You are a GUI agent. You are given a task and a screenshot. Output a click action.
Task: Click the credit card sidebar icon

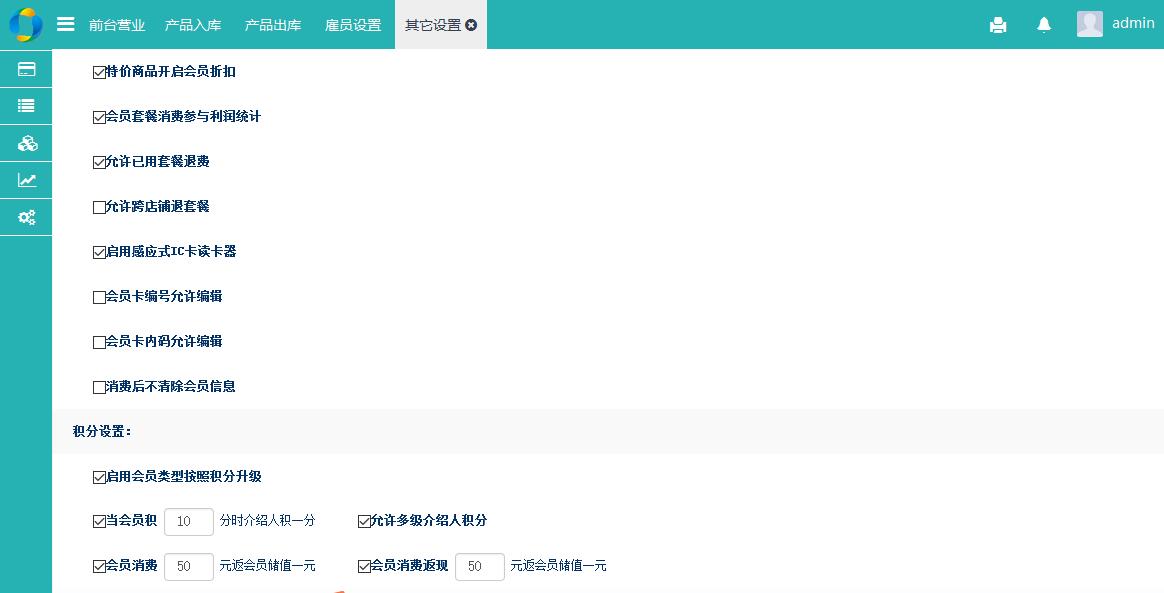pos(27,69)
